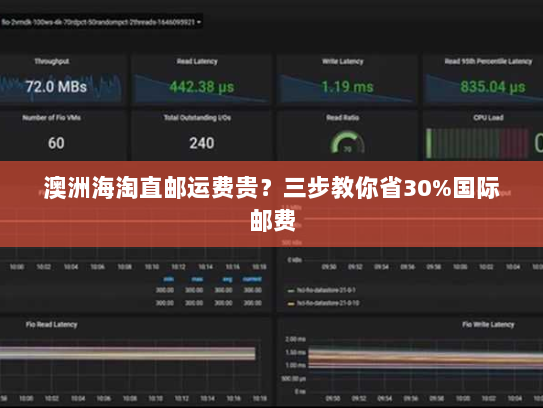Screen dimensions: 543x408
Task: Click the 442.38 µs read latency value
Action: [202, 86]
